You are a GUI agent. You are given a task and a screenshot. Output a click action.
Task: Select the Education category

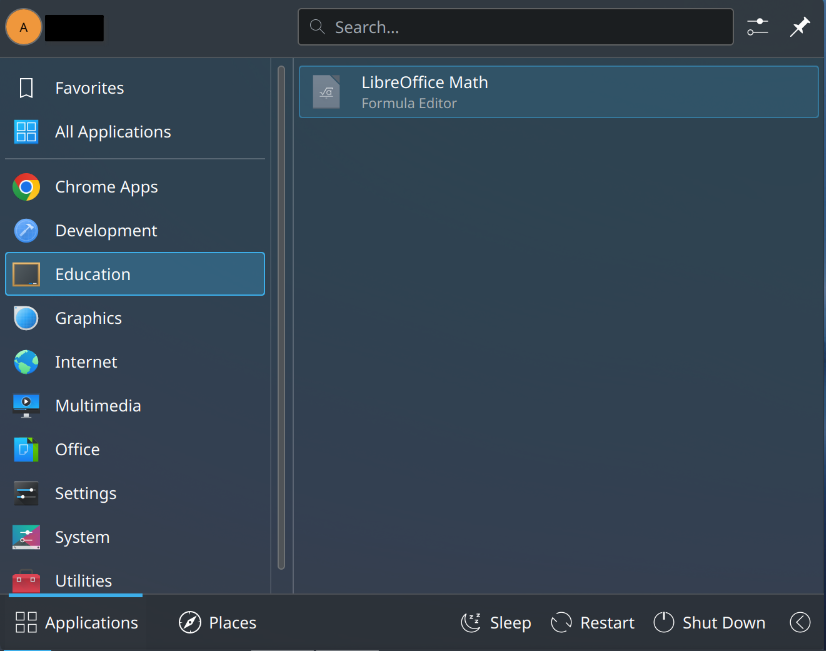coord(135,274)
